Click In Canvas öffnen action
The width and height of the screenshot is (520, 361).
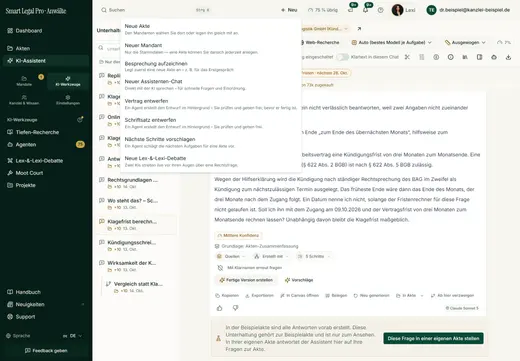point(299,296)
